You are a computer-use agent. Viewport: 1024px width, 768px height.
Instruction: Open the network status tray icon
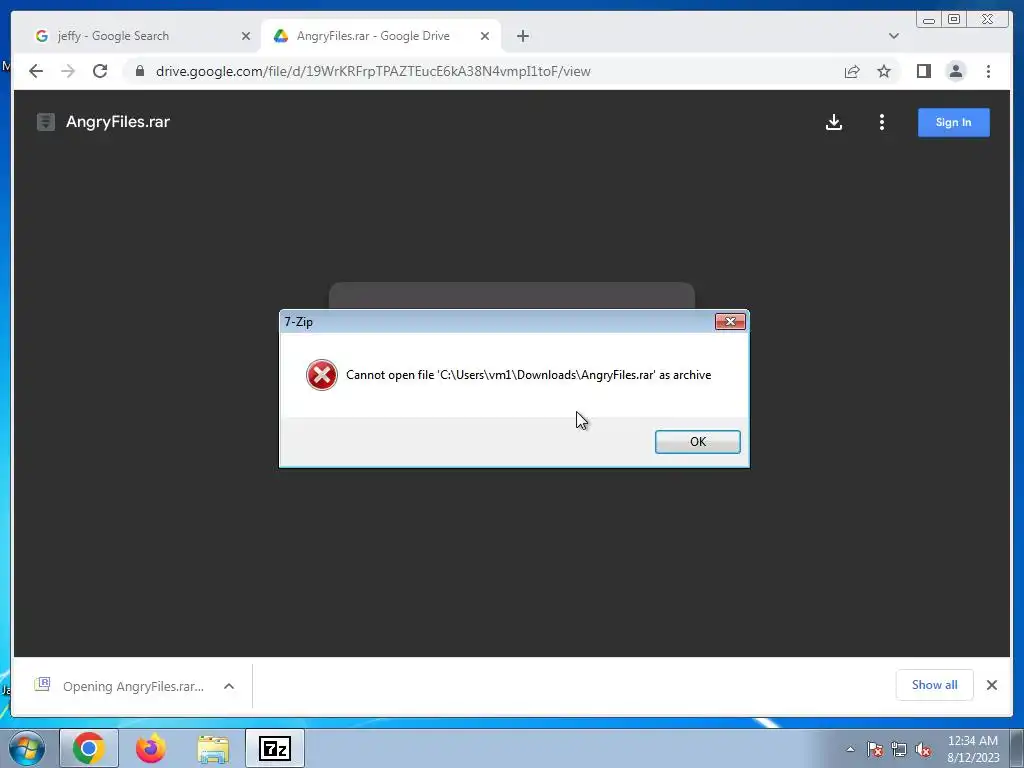click(x=899, y=749)
